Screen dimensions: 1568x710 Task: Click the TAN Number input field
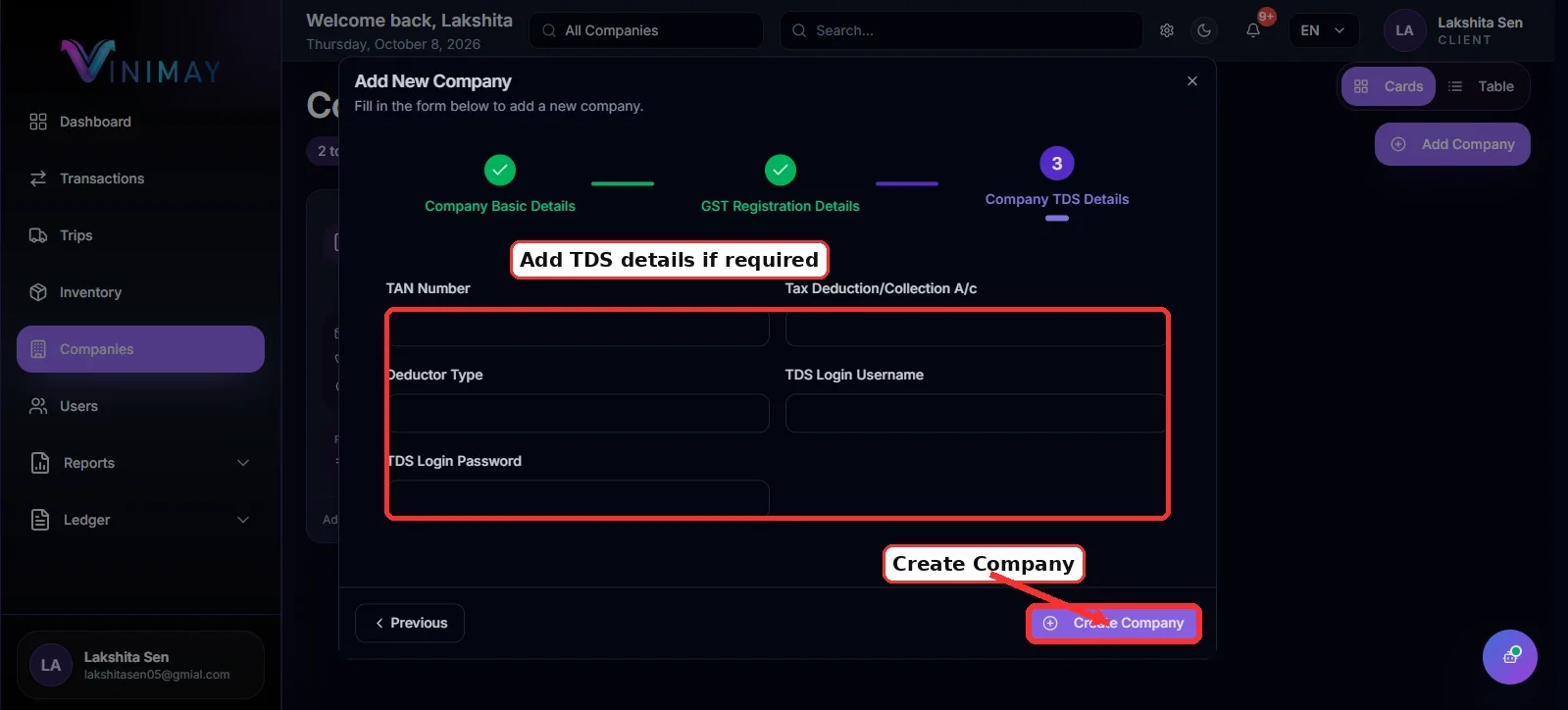578,327
